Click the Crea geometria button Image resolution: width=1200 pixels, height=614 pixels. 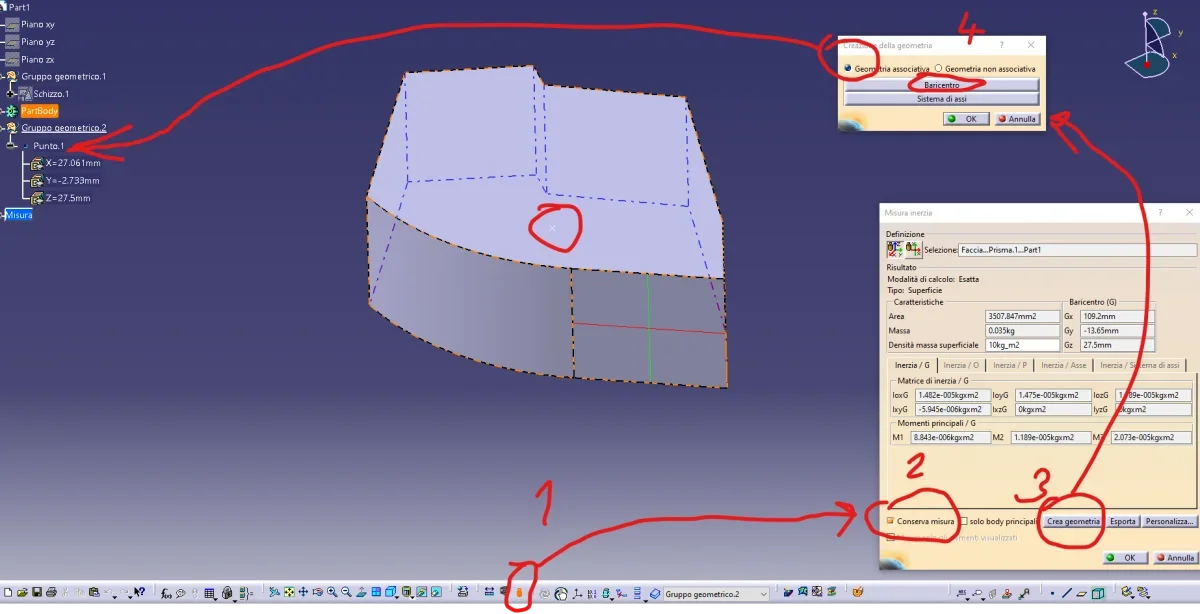[1073, 521]
